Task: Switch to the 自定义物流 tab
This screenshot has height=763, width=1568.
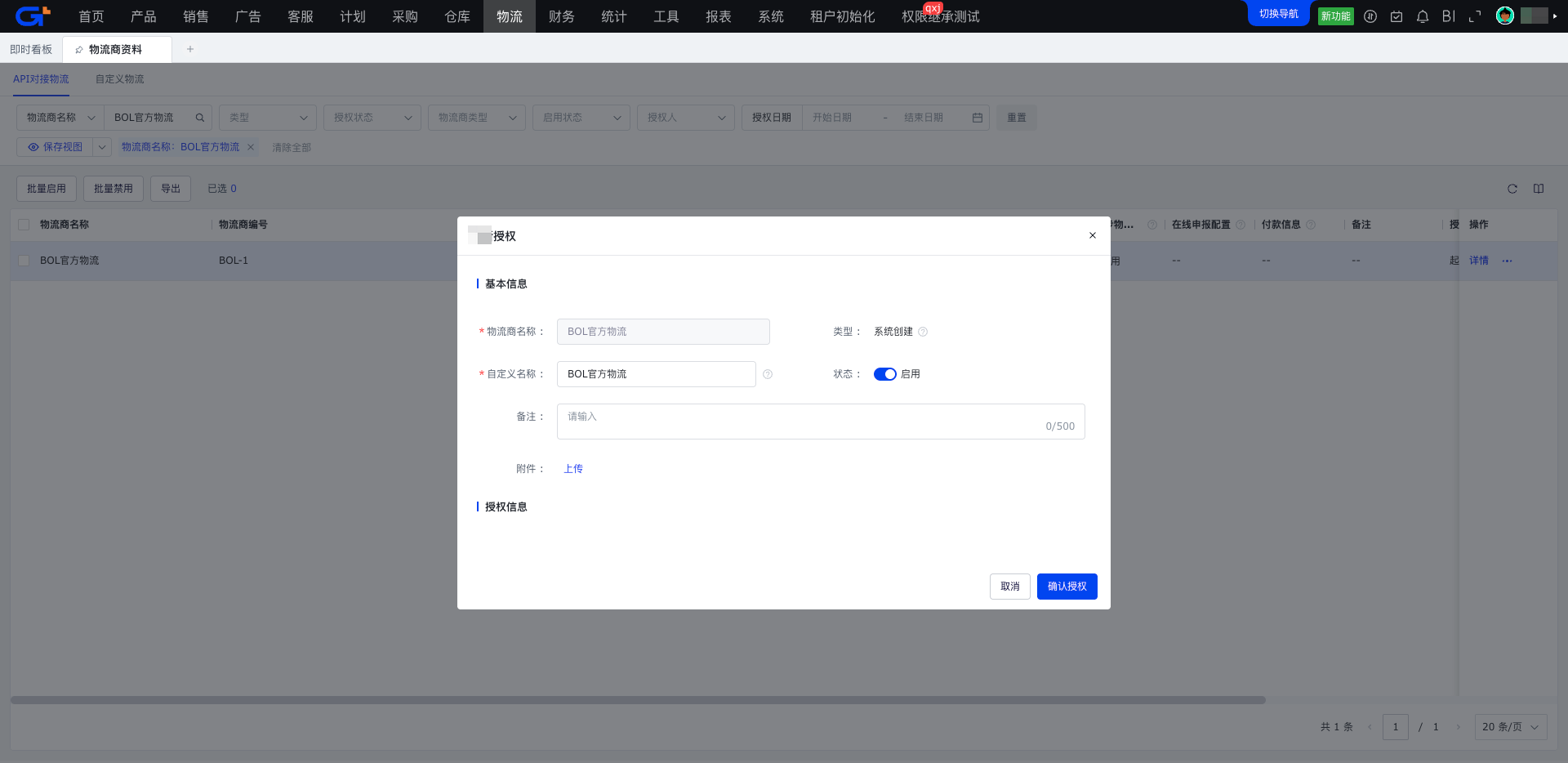Action: click(119, 79)
